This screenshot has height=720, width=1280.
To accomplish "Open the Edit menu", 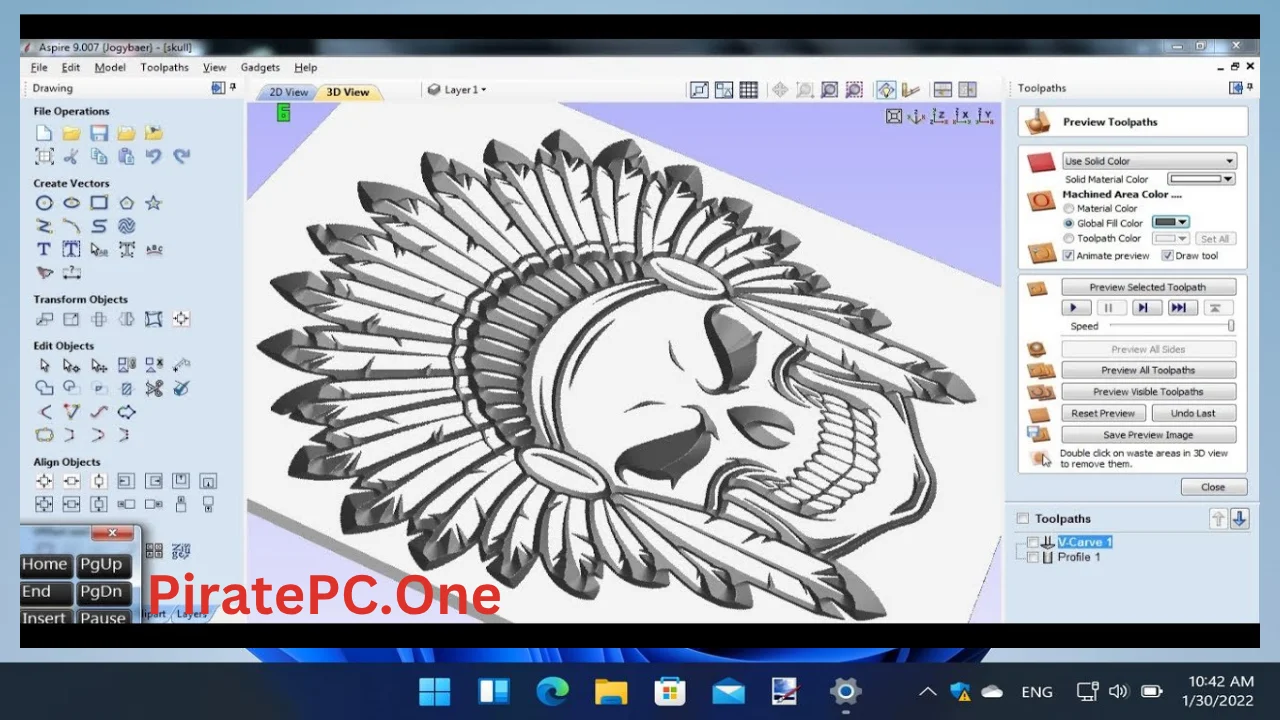I will (x=71, y=67).
